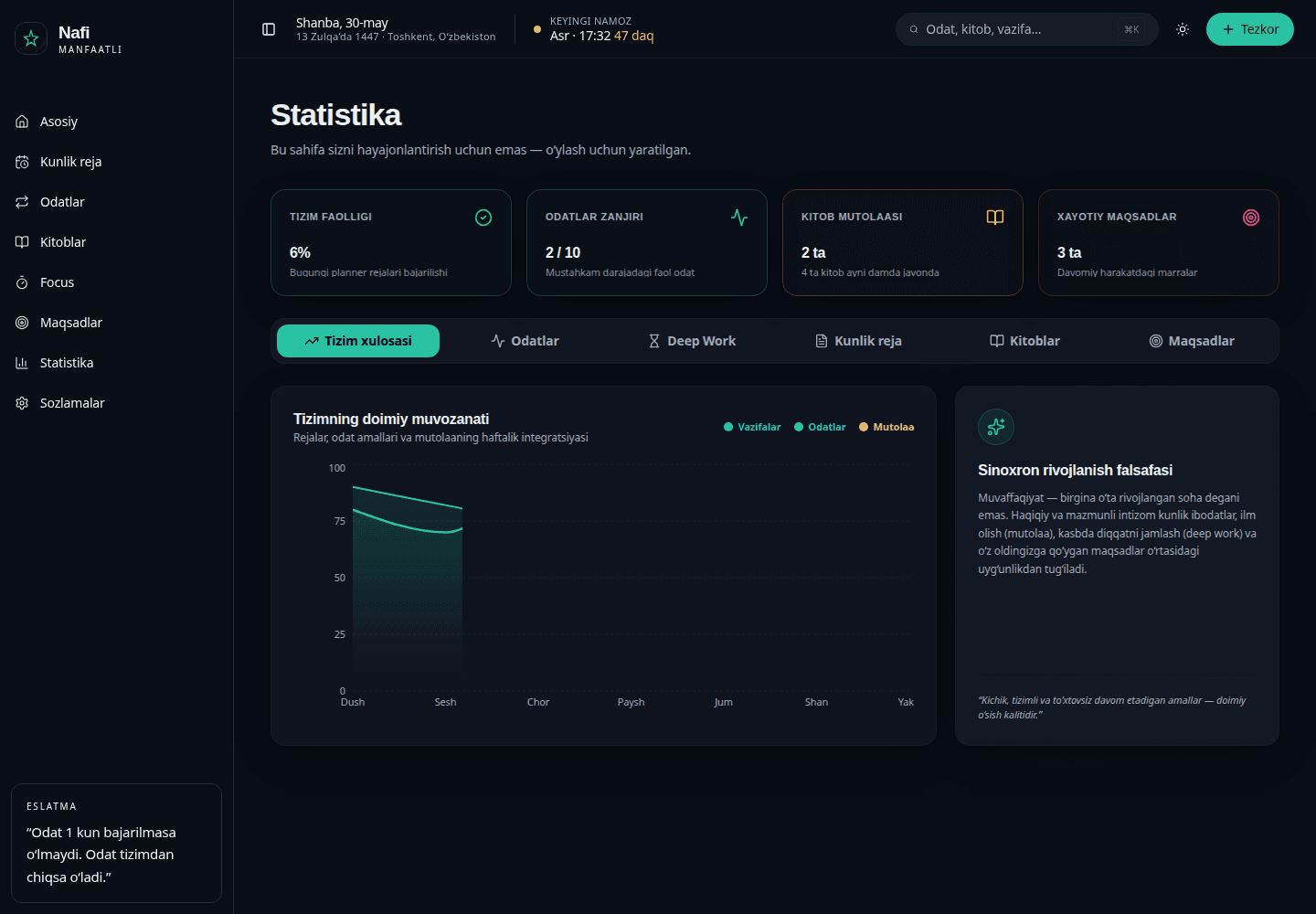Open Kunlik reja in the sidebar

coord(117,162)
